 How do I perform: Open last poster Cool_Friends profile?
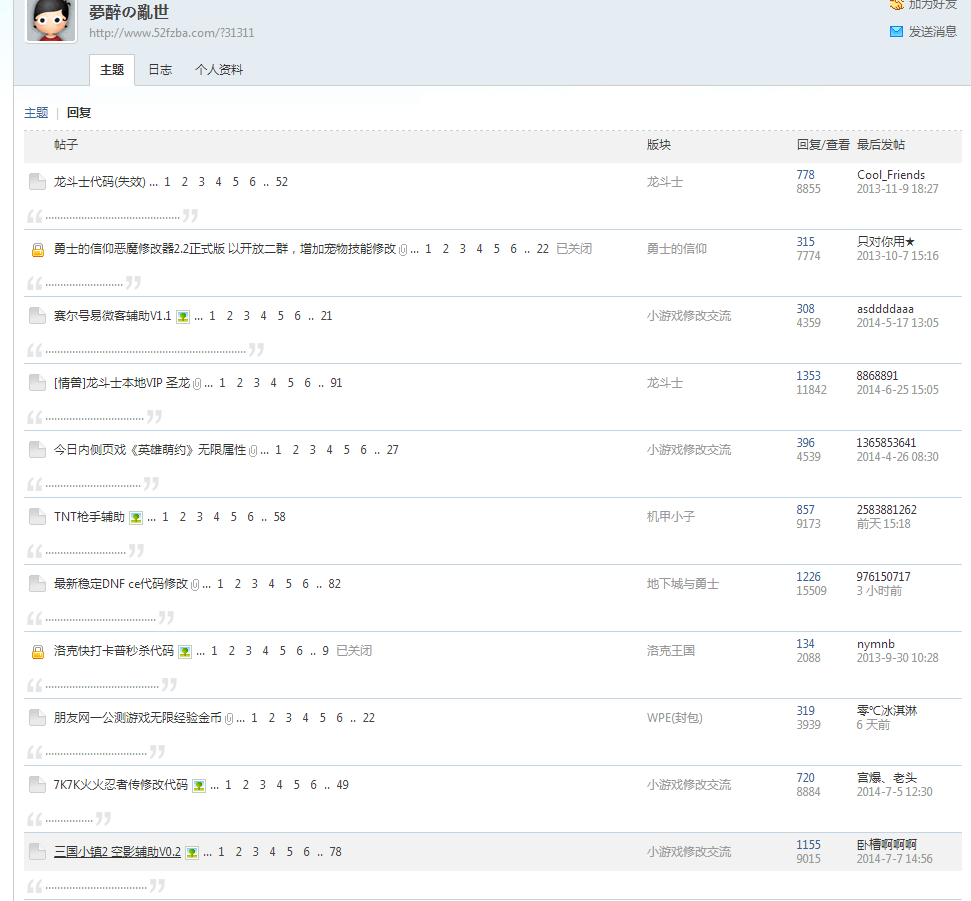click(890, 175)
